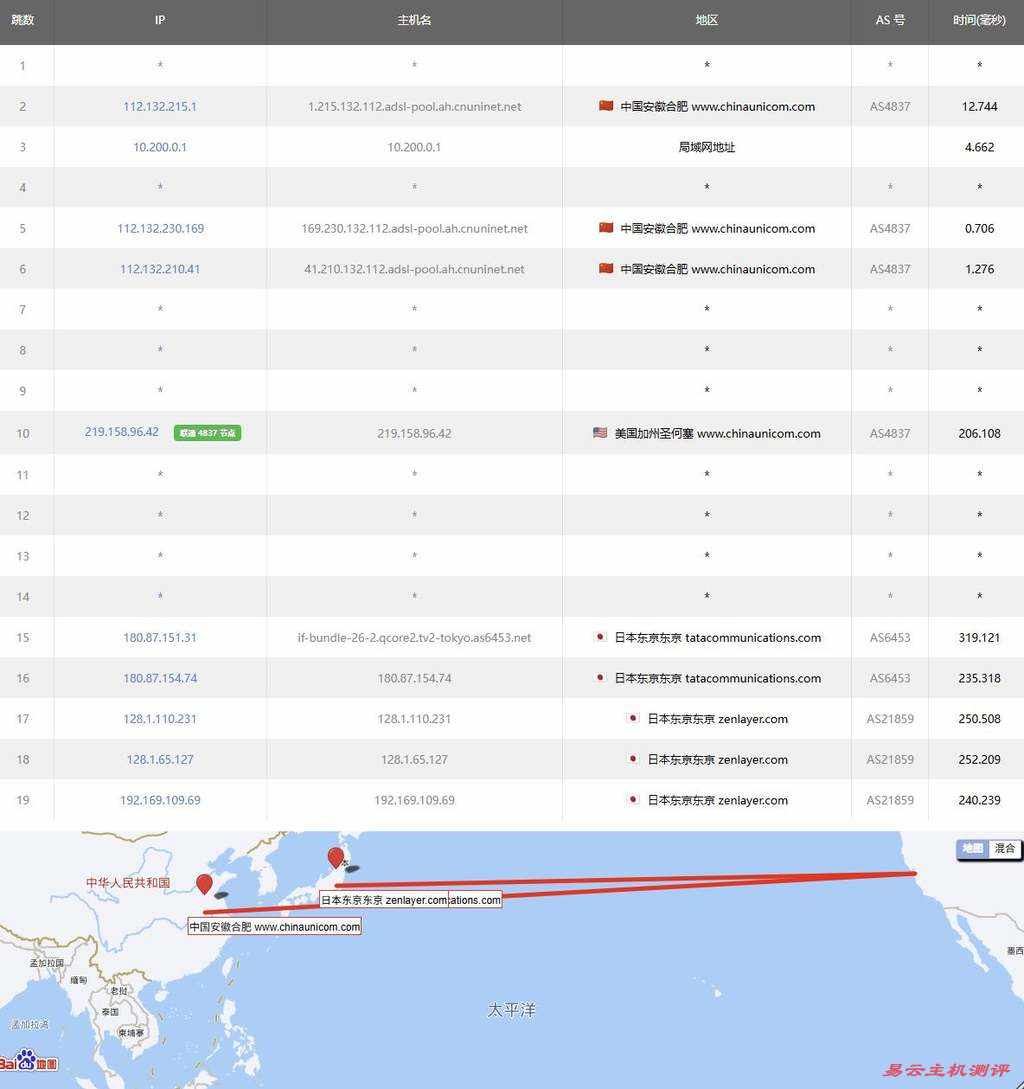
Task: Click the 地区 column header
Action: [x=707, y=20]
